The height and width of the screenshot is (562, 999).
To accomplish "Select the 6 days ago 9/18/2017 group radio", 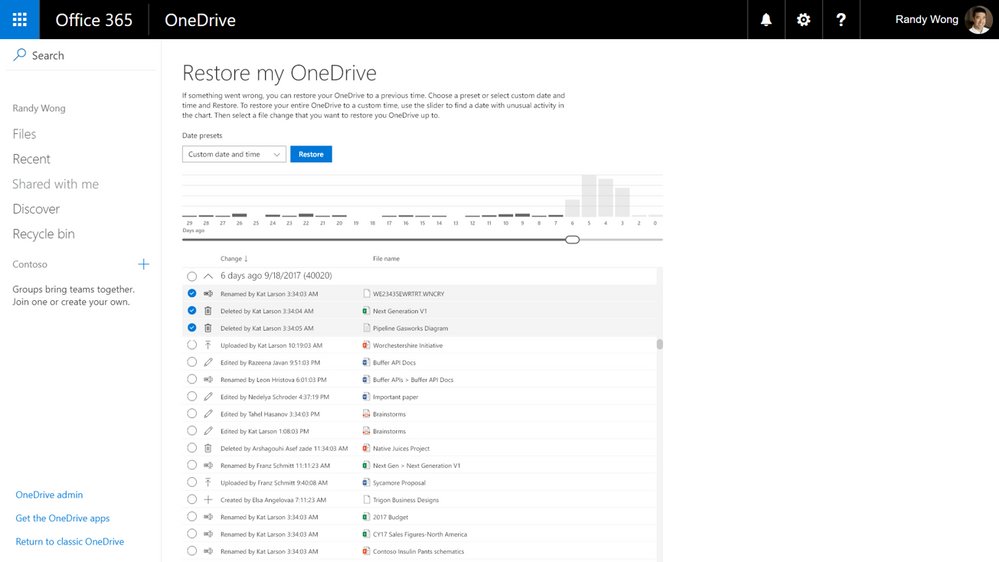I will pyautogui.click(x=192, y=277).
